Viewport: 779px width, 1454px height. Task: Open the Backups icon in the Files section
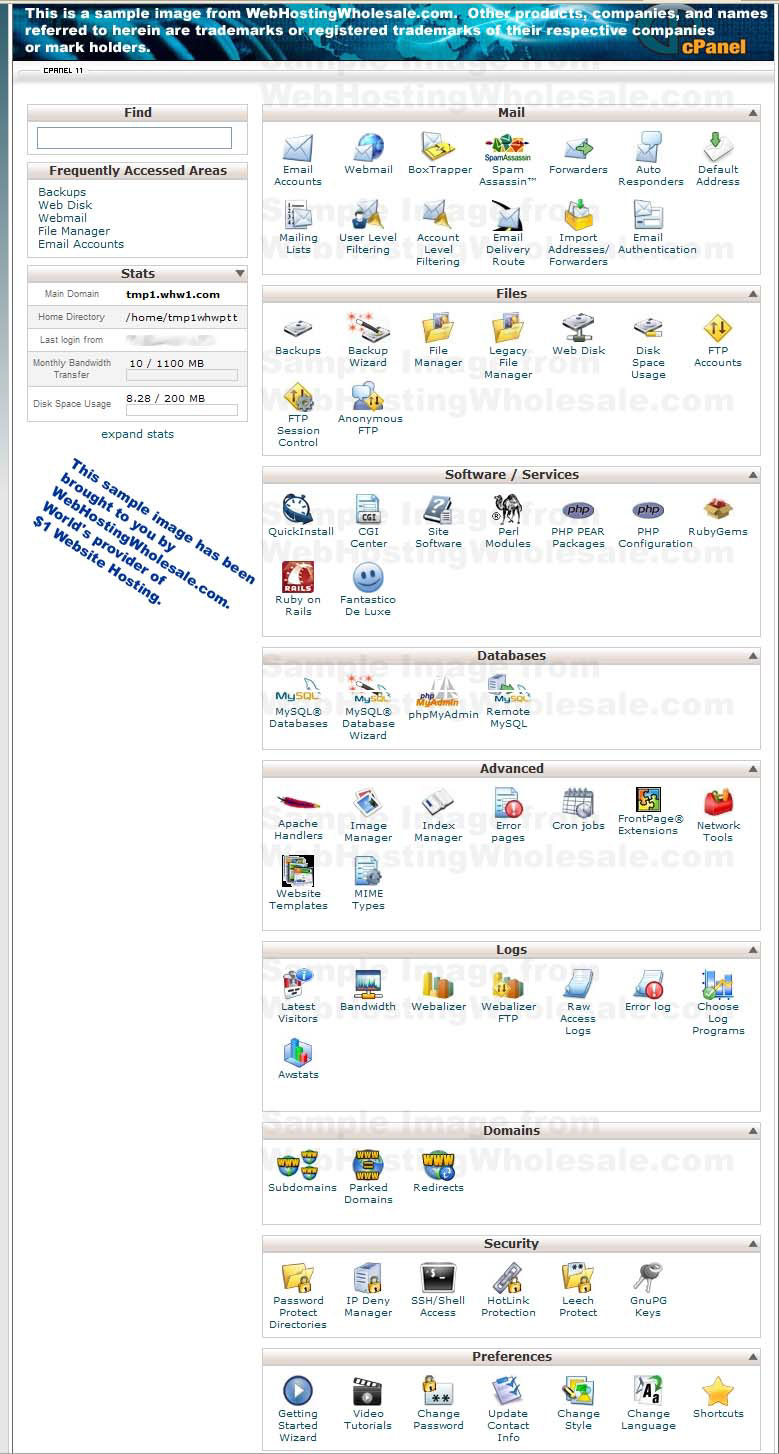click(298, 335)
